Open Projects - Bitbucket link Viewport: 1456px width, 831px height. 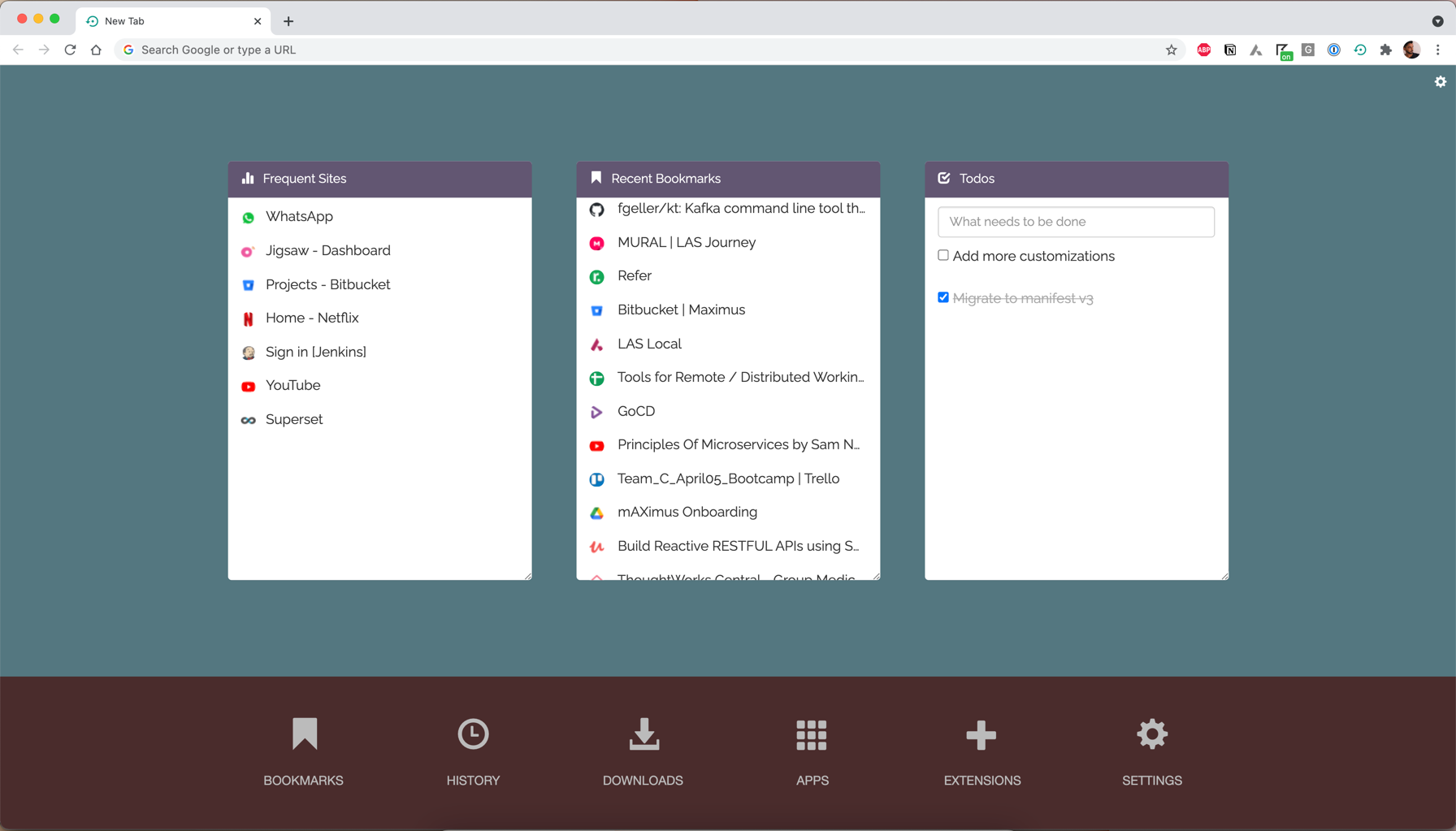coord(328,285)
